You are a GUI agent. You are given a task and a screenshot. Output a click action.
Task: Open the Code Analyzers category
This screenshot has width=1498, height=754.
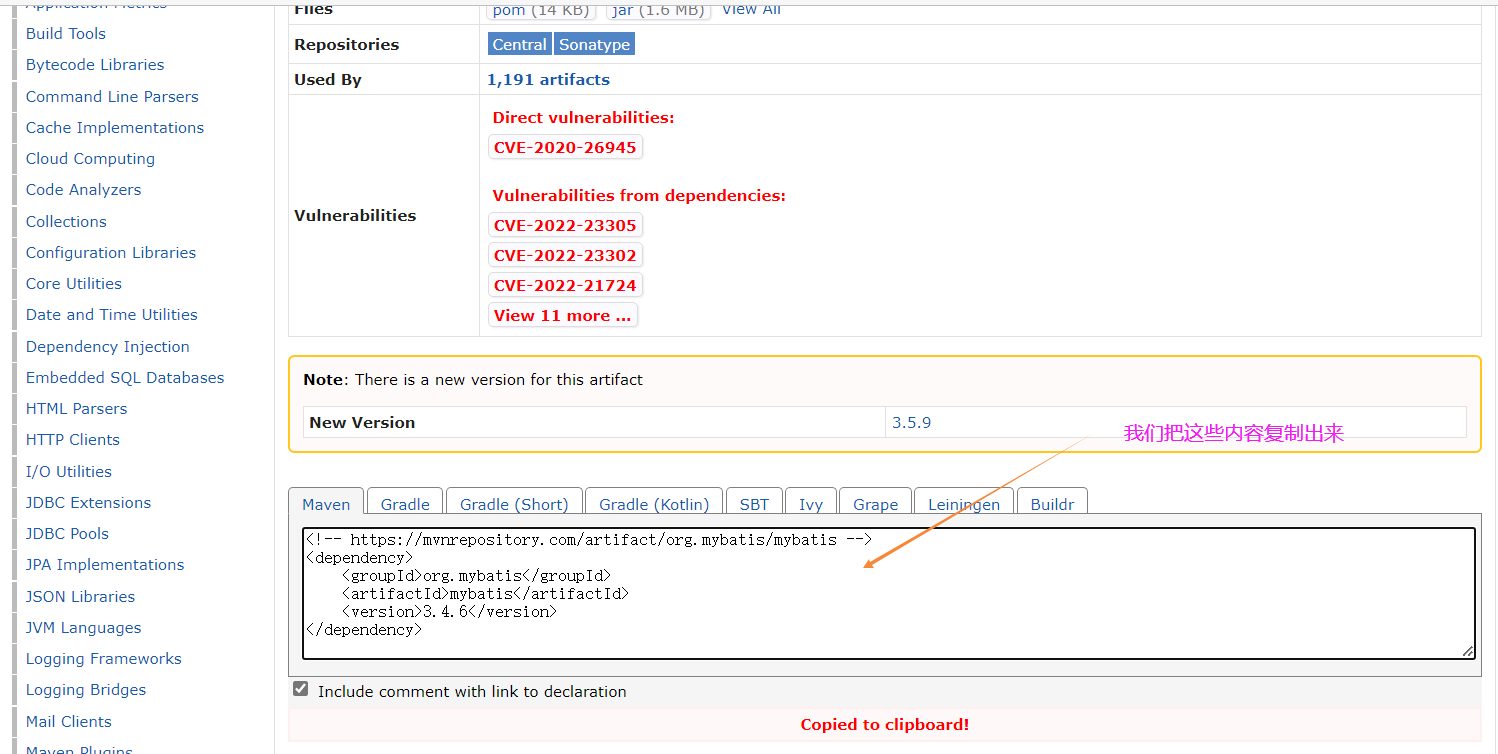point(83,189)
